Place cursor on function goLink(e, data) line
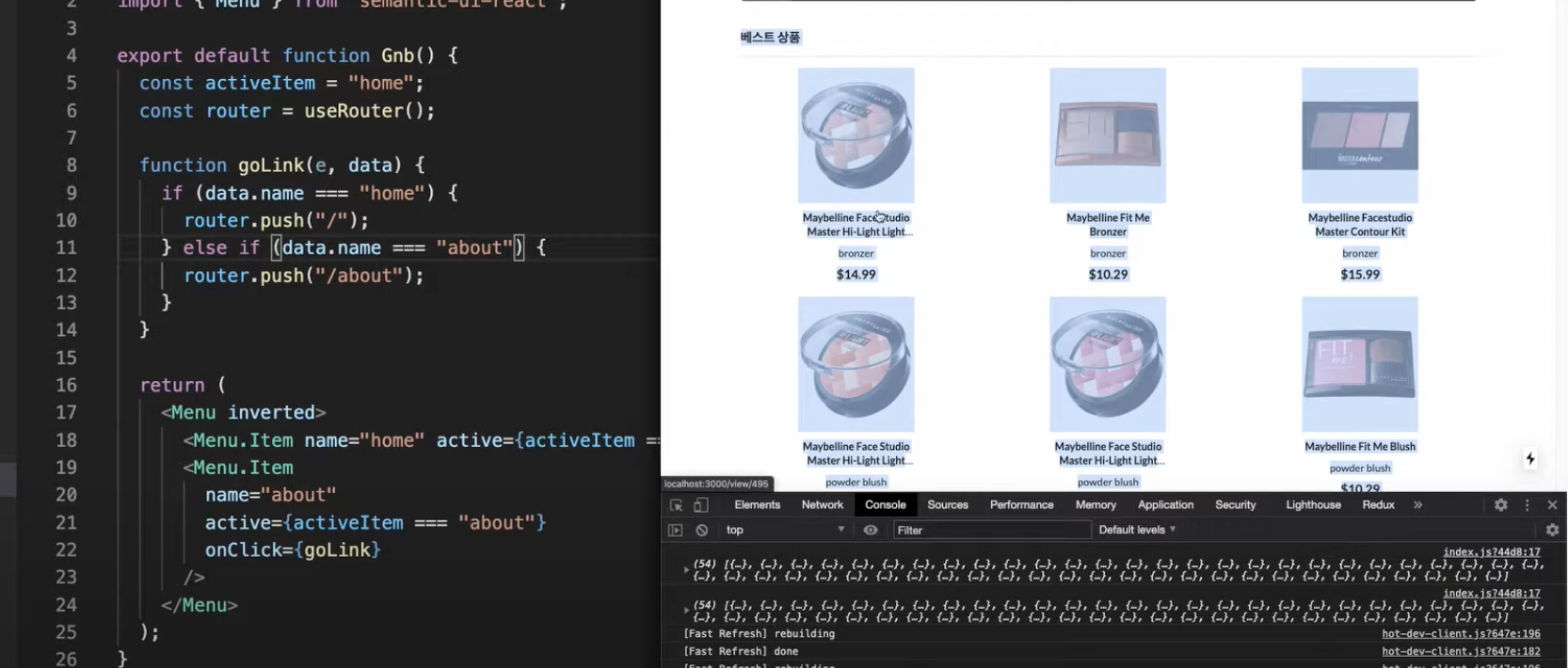The height and width of the screenshot is (668, 1568). click(x=282, y=166)
